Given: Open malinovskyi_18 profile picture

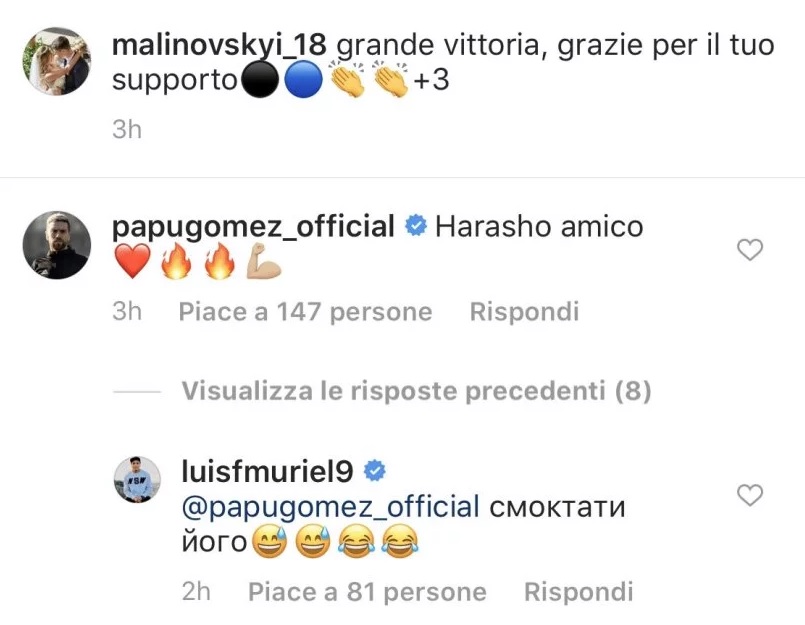Looking at the screenshot, I should 57,61.
